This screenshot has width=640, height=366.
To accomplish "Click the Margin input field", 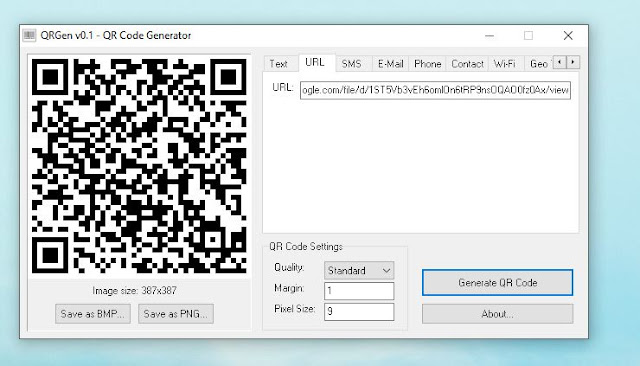I will [x=359, y=291].
